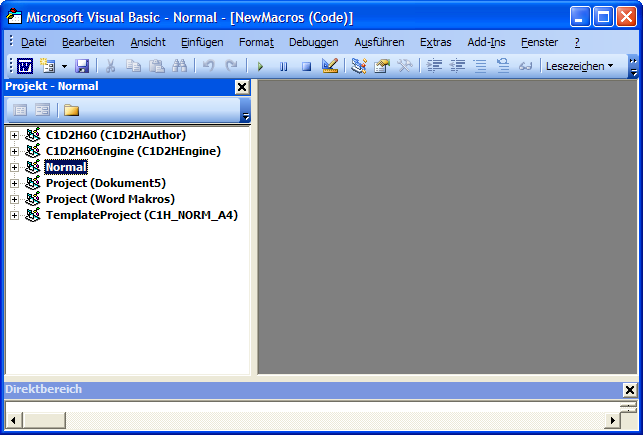
Task: Select Project (Dokument5) in tree
Action: point(105,183)
